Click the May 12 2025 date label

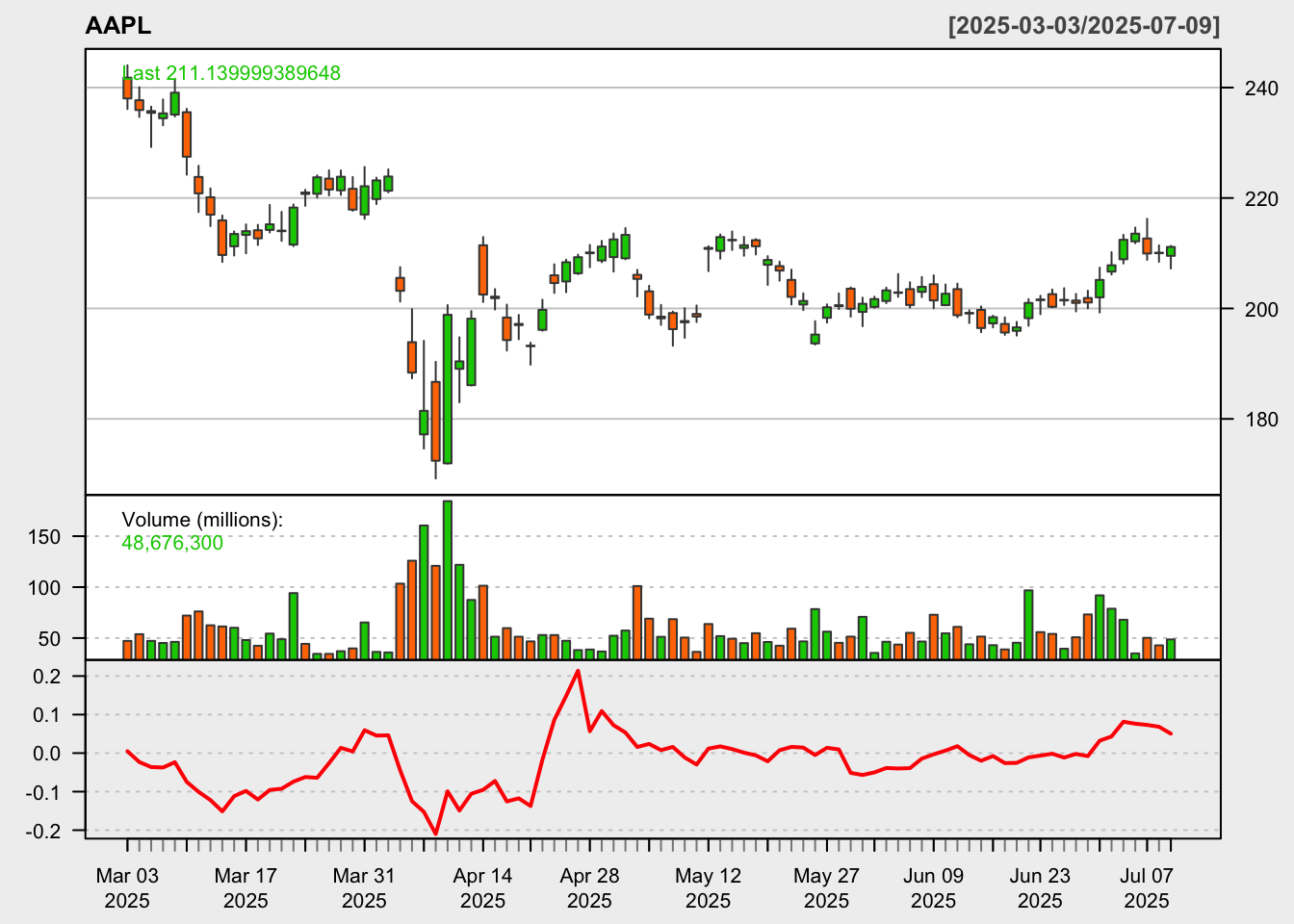pos(708,888)
